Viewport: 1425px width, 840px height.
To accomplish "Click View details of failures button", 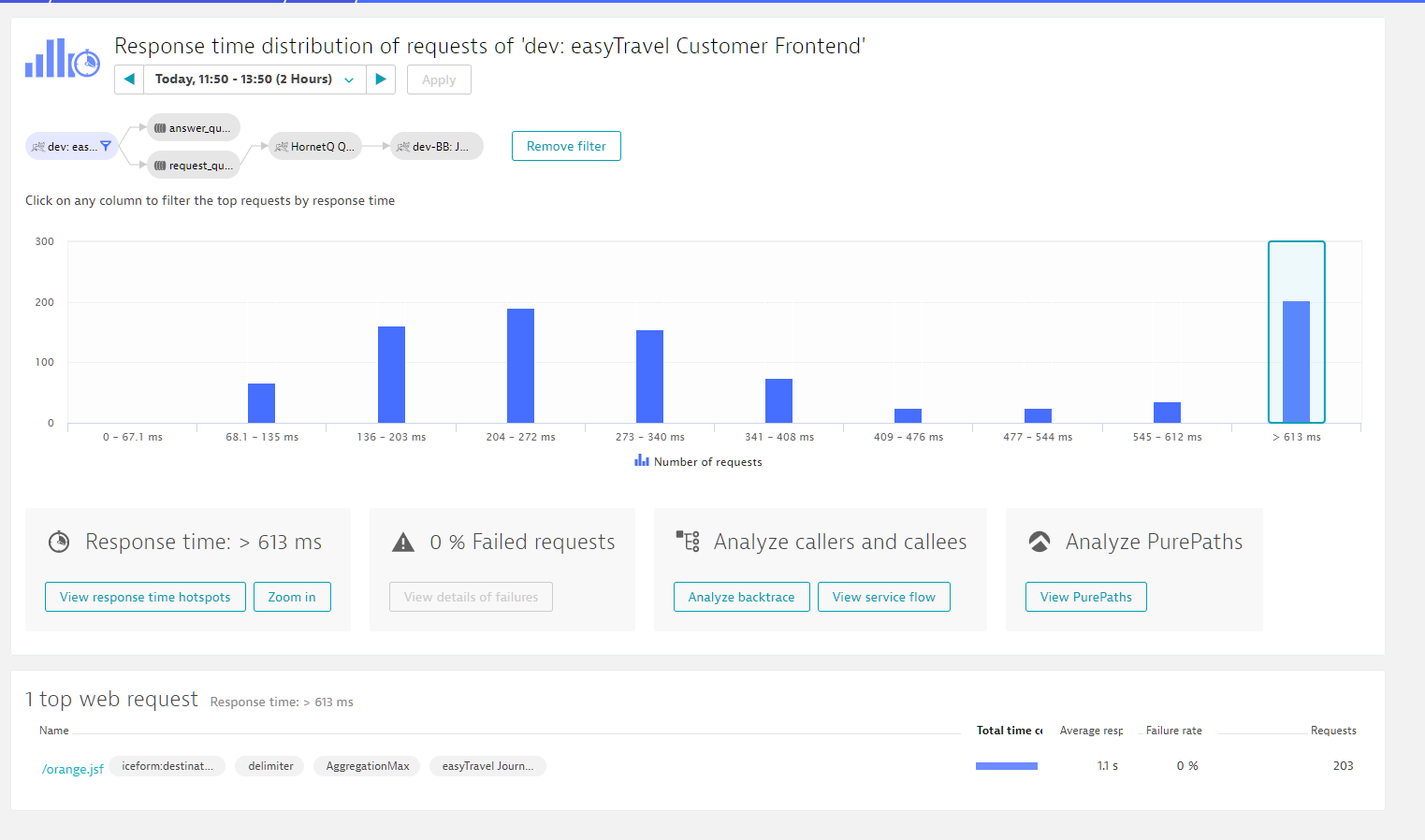I will [x=471, y=597].
